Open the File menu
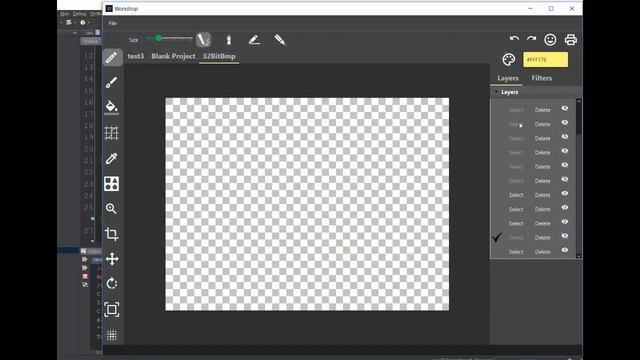The height and width of the screenshot is (360, 640). tap(113, 23)
